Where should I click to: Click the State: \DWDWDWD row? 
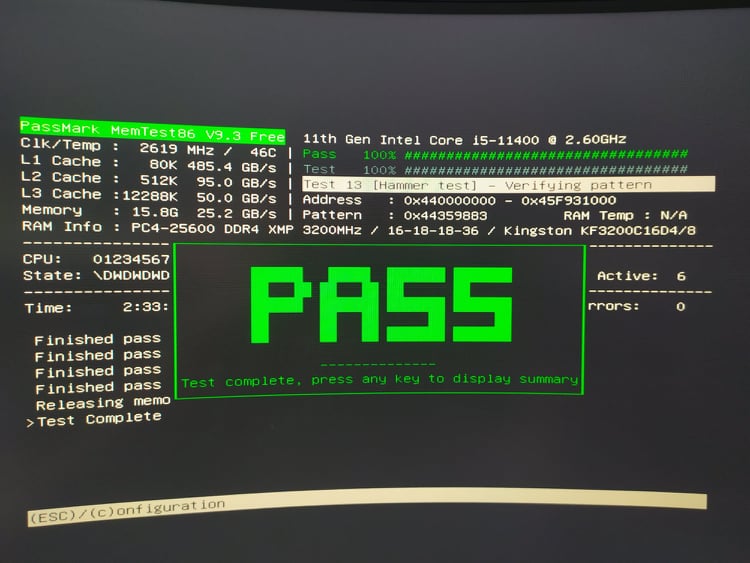click(x=96, y=276)
